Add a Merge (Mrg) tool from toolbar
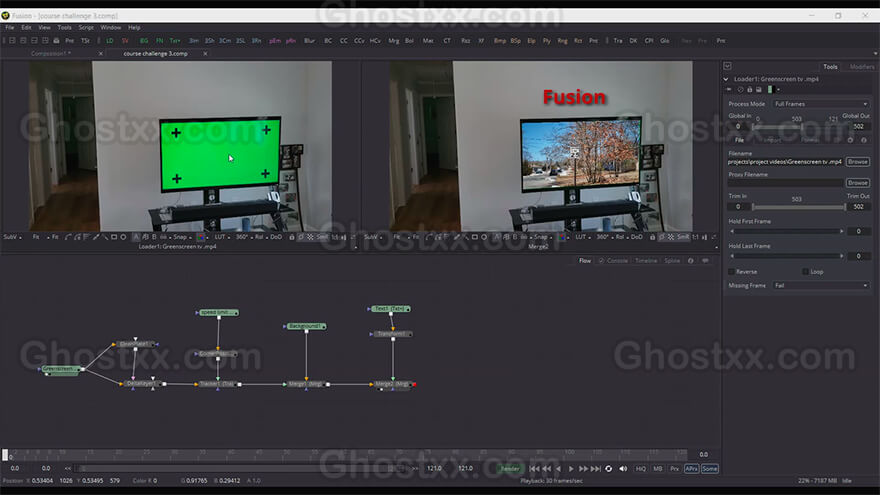This screenshot has width=880, height=495. pos(393,41)
